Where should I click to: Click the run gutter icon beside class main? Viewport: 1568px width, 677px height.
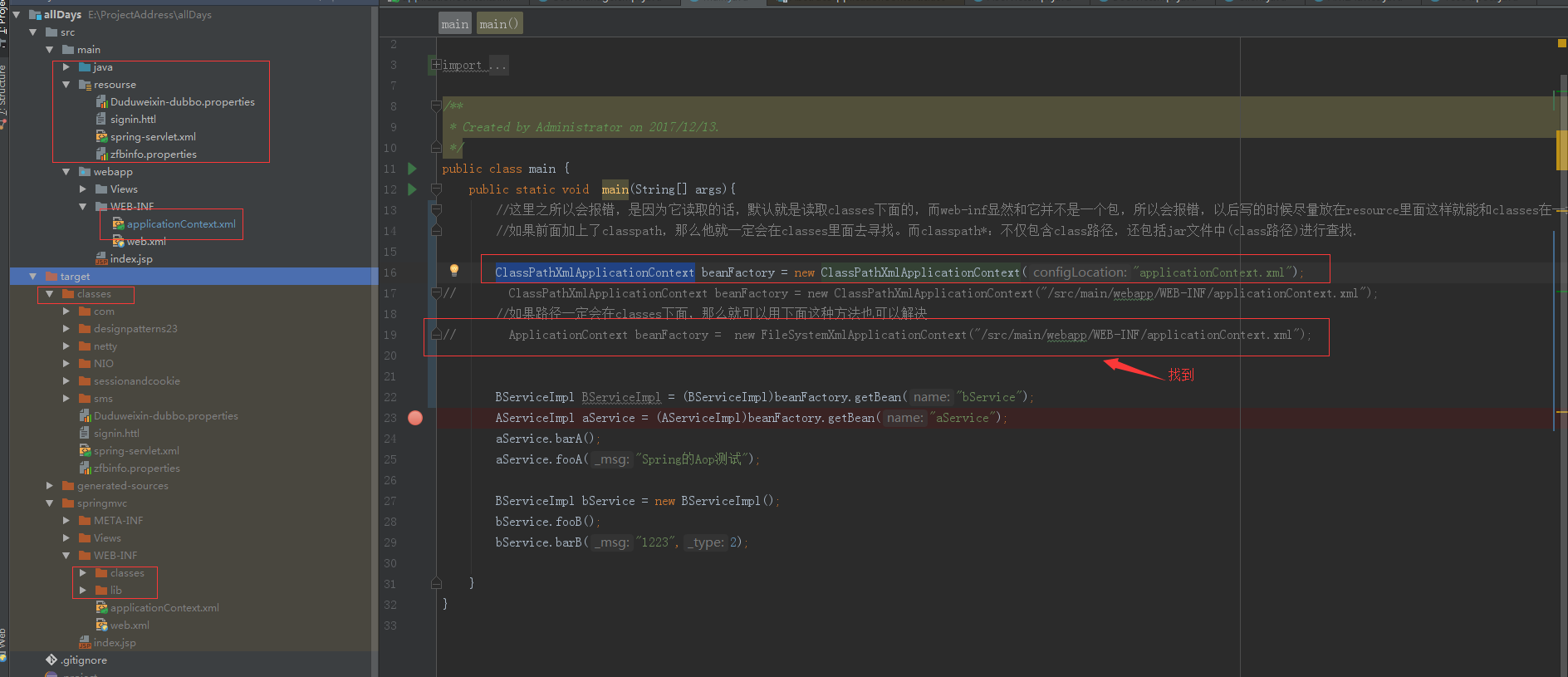[412, 169]
